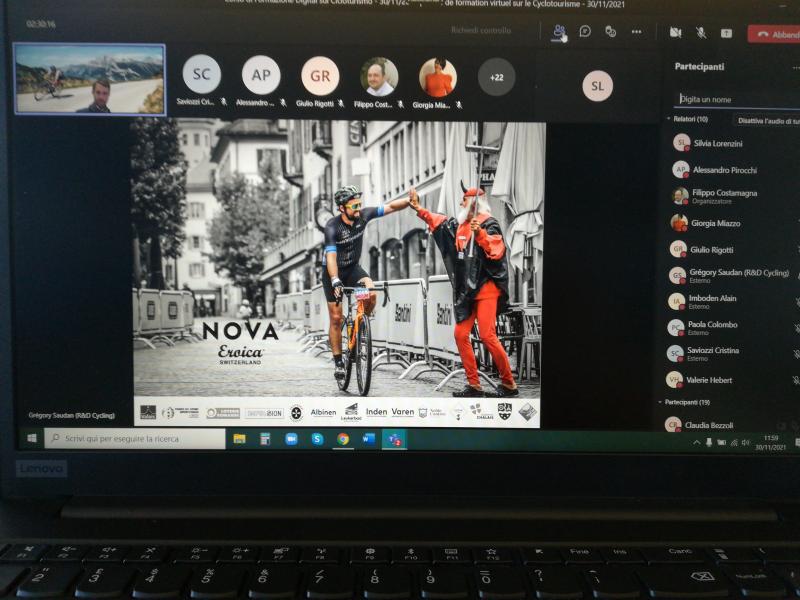Open Google Chrome from taskbar
Screen dimensions: 800x600
point(343,438)
